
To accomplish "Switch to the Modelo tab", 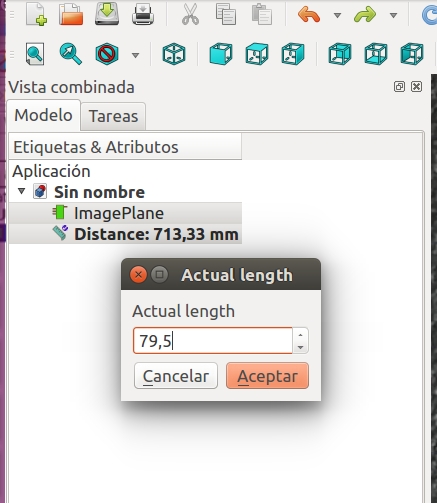I will coord(43,115).
